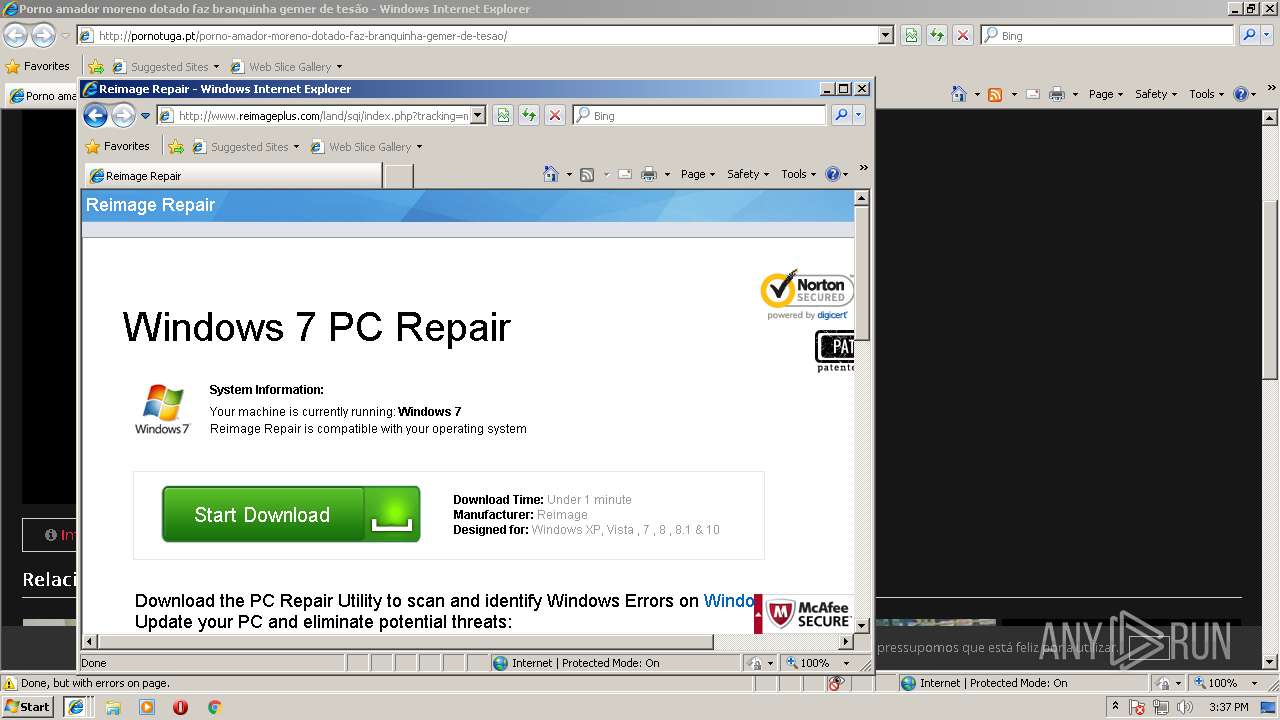
Task: Click Help icon in background window
Action: [1241, 94]
